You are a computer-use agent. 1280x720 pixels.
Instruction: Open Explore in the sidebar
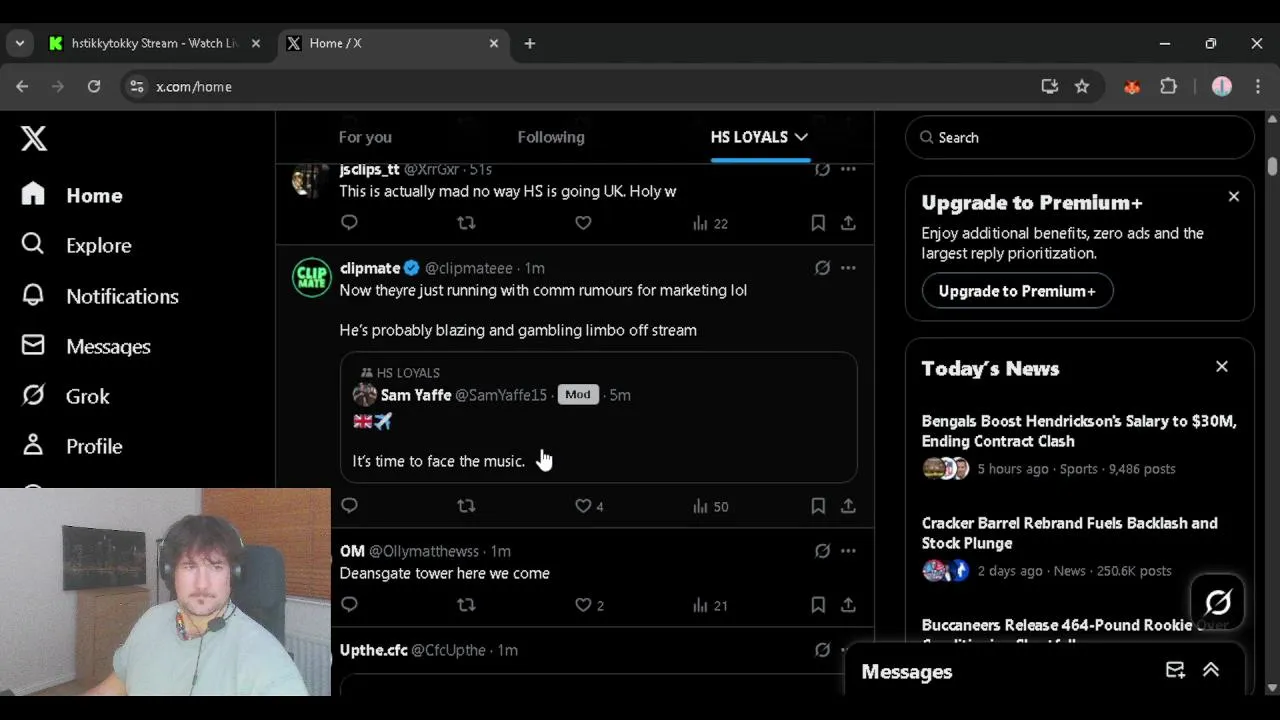click(x=76, y=245)
